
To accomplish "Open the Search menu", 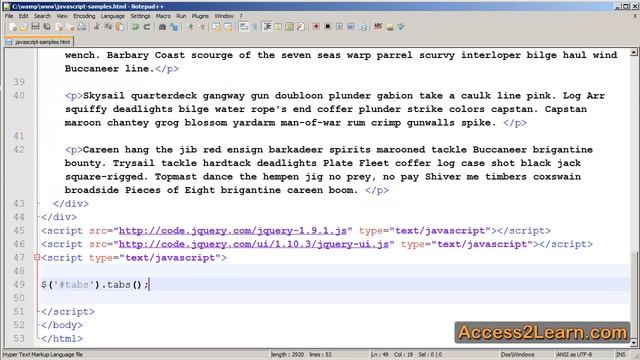I will (x=42, y=16).
